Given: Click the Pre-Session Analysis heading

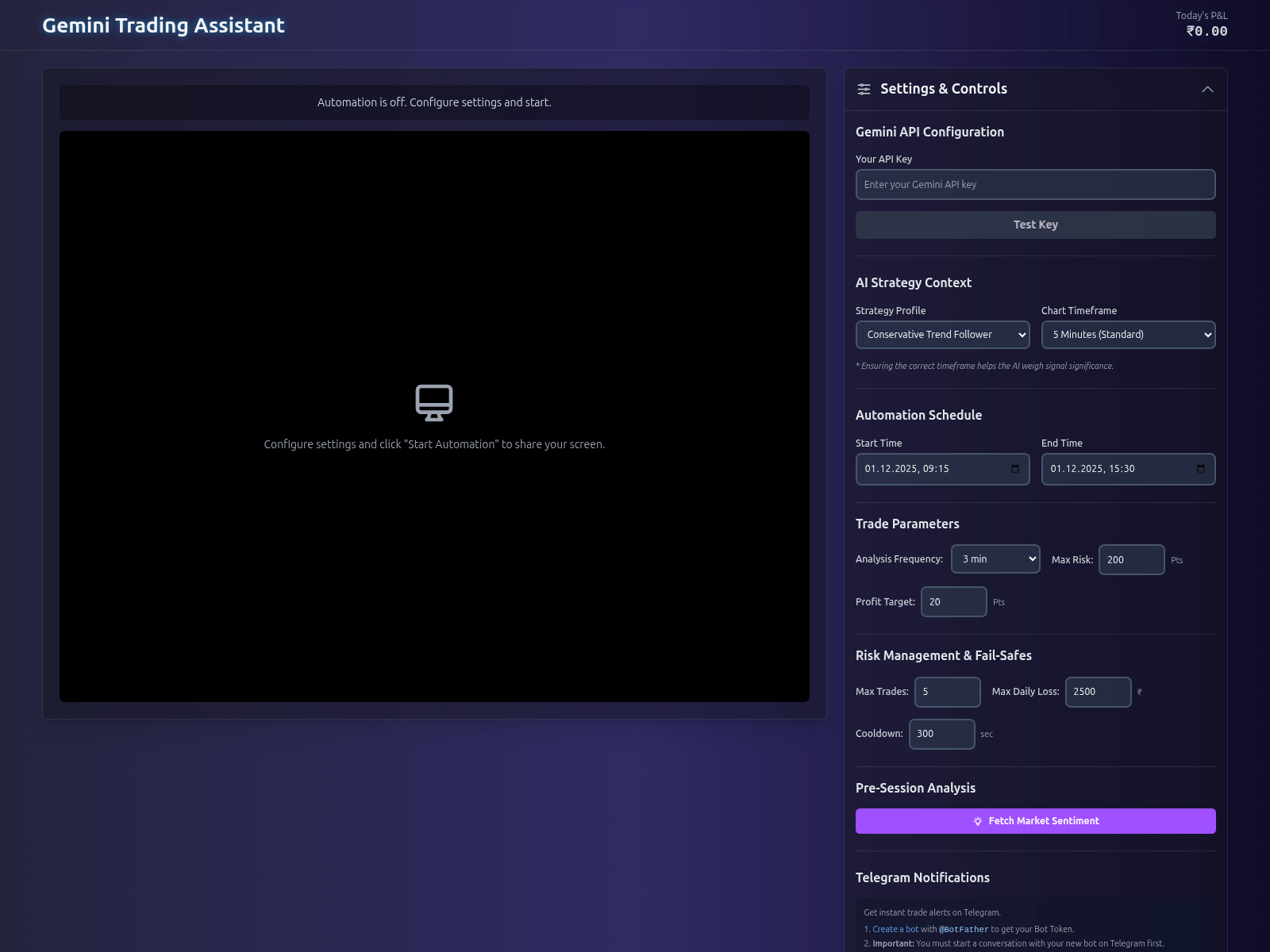Looking at the screenshot, I should click(915, 788).
